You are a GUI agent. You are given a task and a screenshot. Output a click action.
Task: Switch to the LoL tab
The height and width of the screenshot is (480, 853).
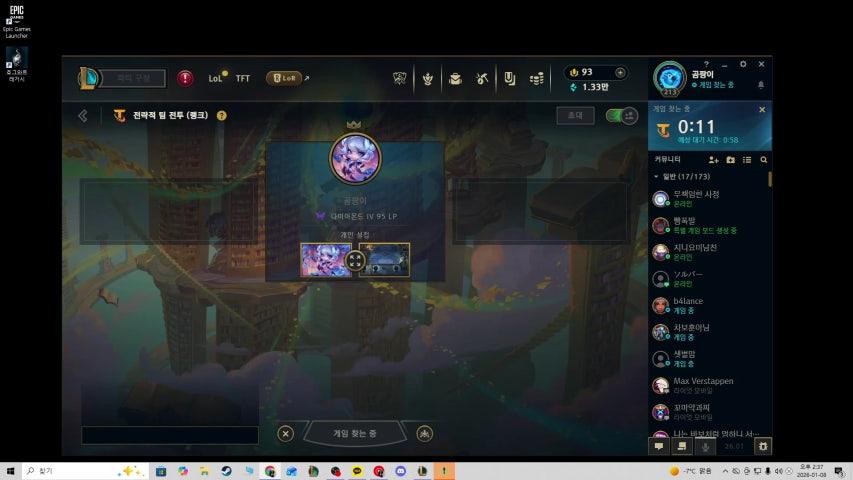(x=217, y=78)
